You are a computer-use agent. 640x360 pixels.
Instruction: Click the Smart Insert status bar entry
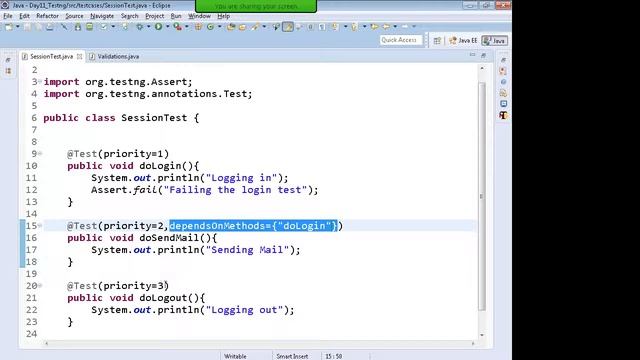point(292,356)
